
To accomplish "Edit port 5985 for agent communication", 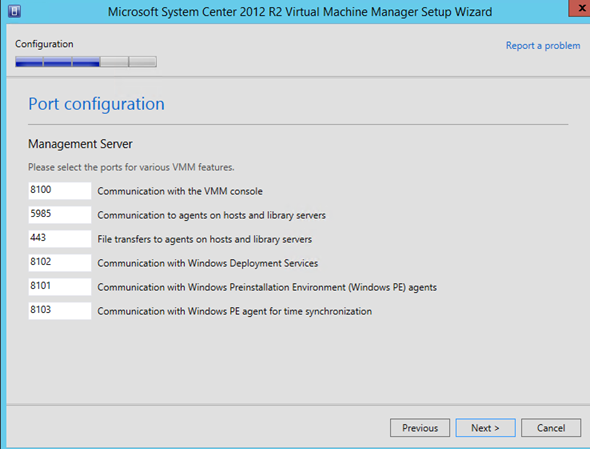I will click(60, 215).
